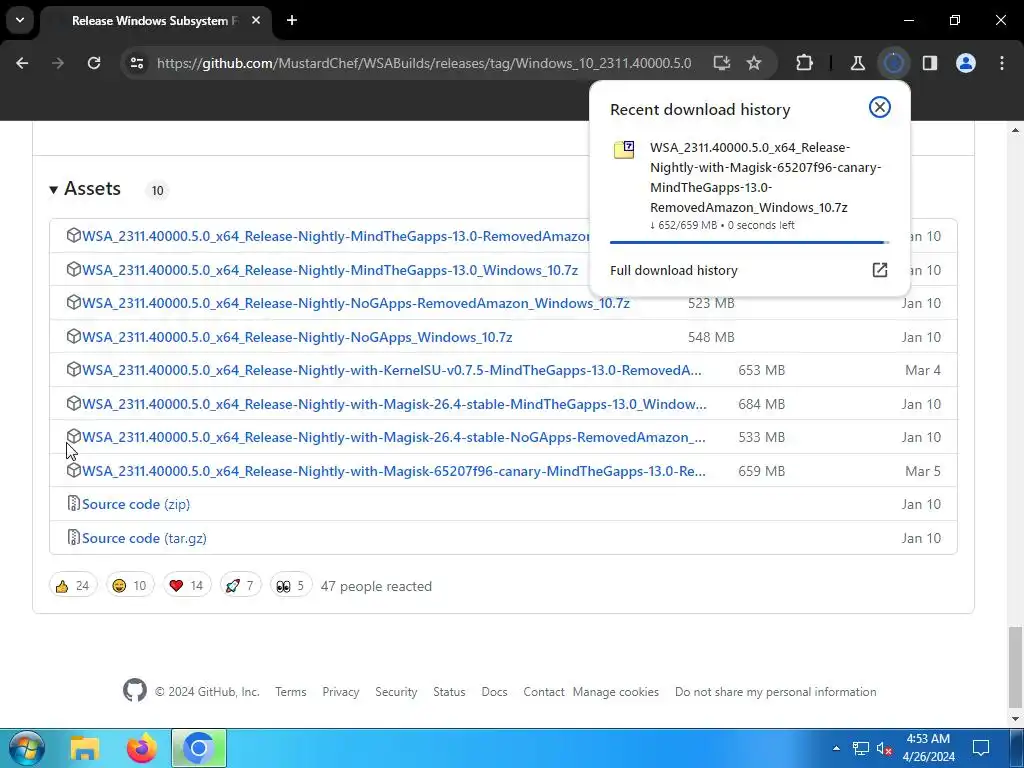Click the downloading WSA Magisk canary file name
The image size is (1024, 768).
point(765,178)
